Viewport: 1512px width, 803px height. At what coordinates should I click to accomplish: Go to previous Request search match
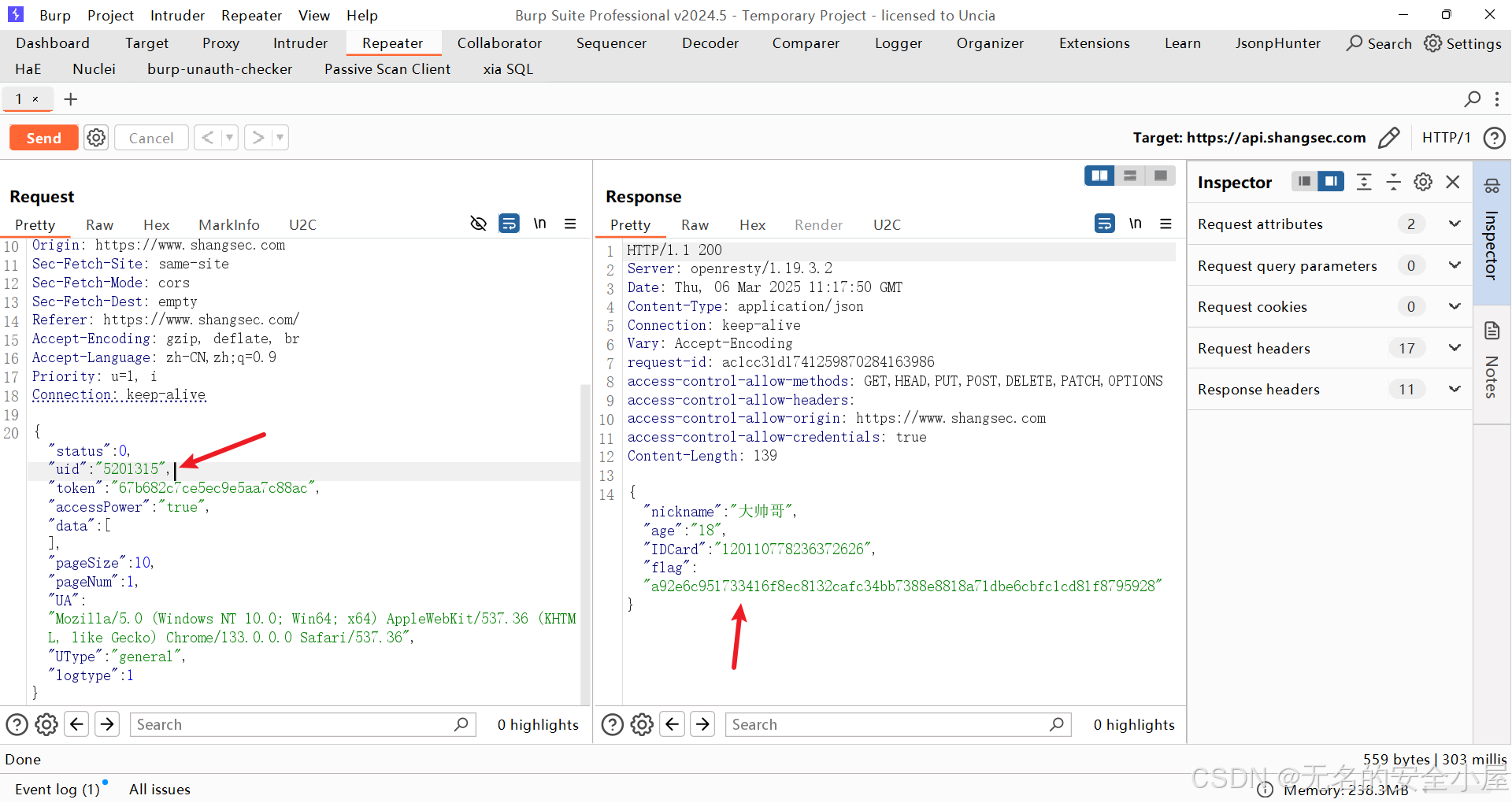pos(76,723)
